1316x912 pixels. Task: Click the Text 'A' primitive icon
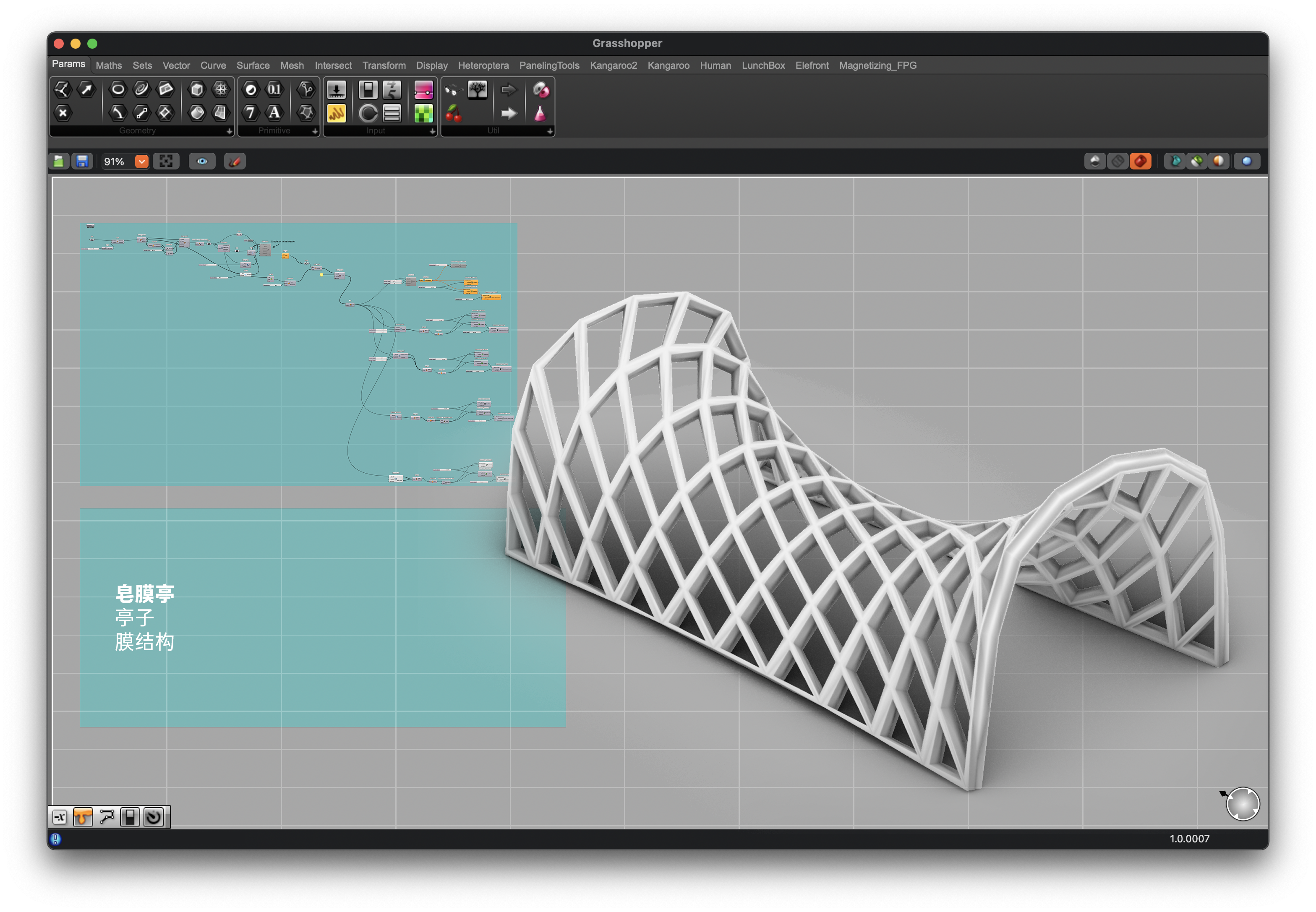[274, 113]
